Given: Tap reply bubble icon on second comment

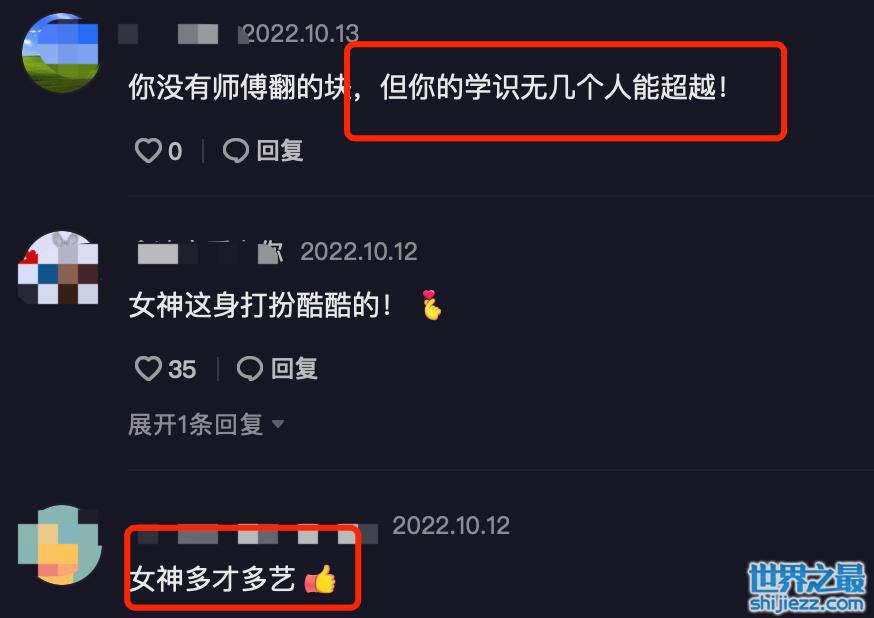Looking at the screenshot, I should [250, 368].
